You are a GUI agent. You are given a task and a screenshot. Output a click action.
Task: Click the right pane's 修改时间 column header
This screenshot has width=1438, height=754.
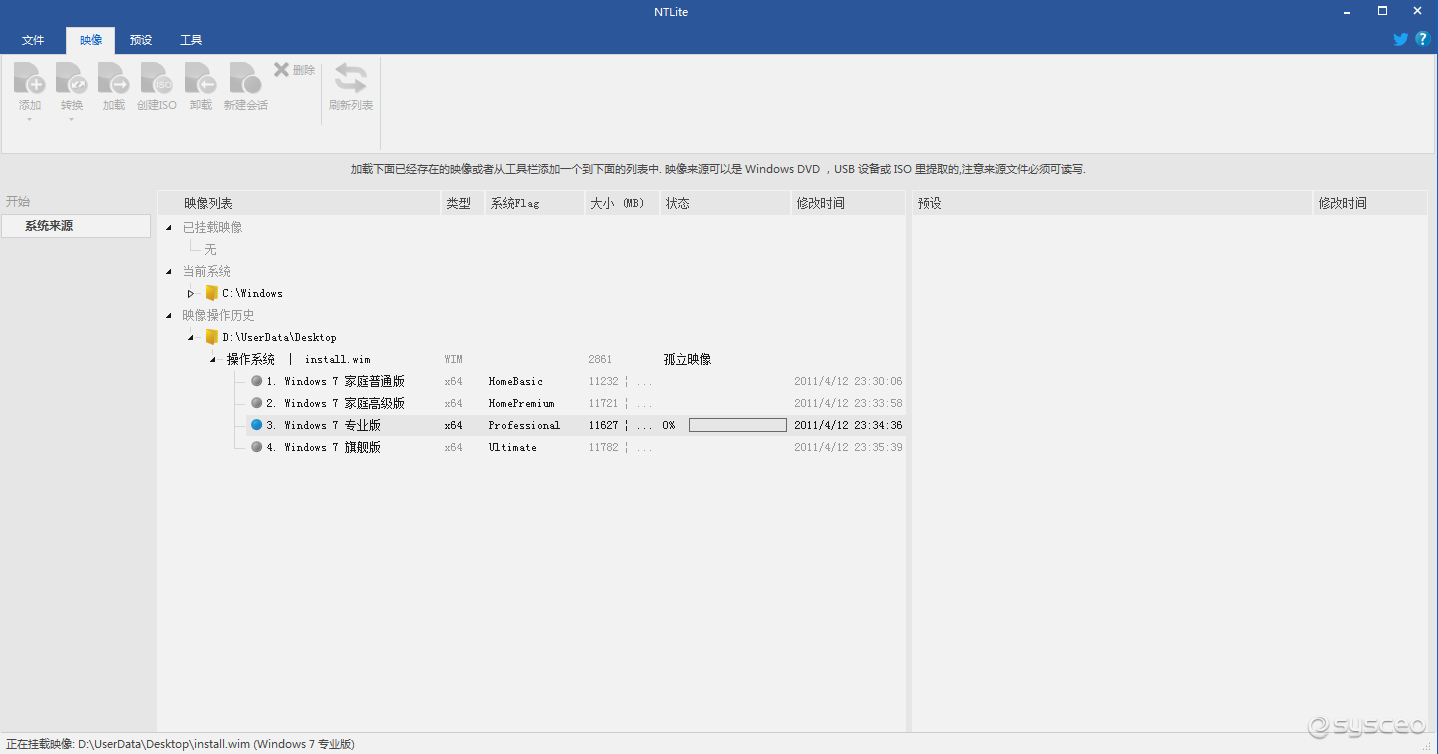[1370, 203]
